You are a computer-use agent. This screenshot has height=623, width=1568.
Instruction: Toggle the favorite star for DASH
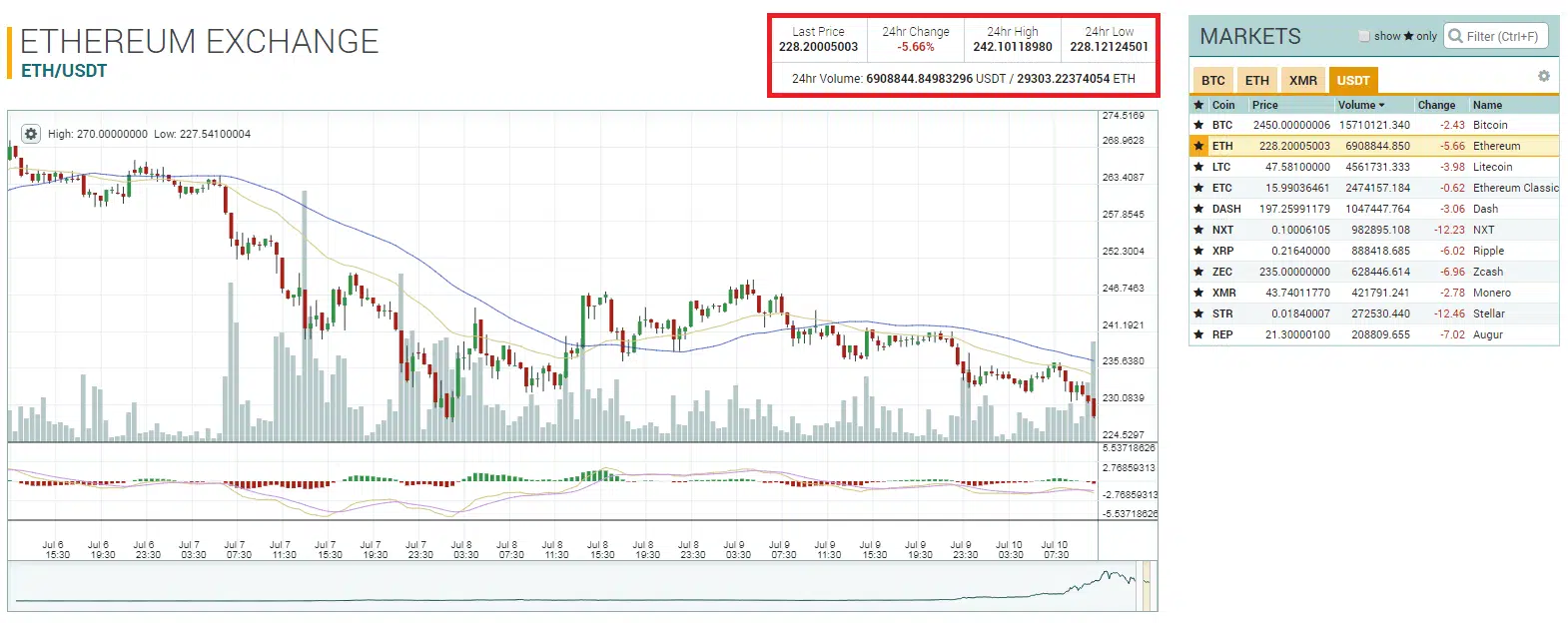tap(1198, 209)
